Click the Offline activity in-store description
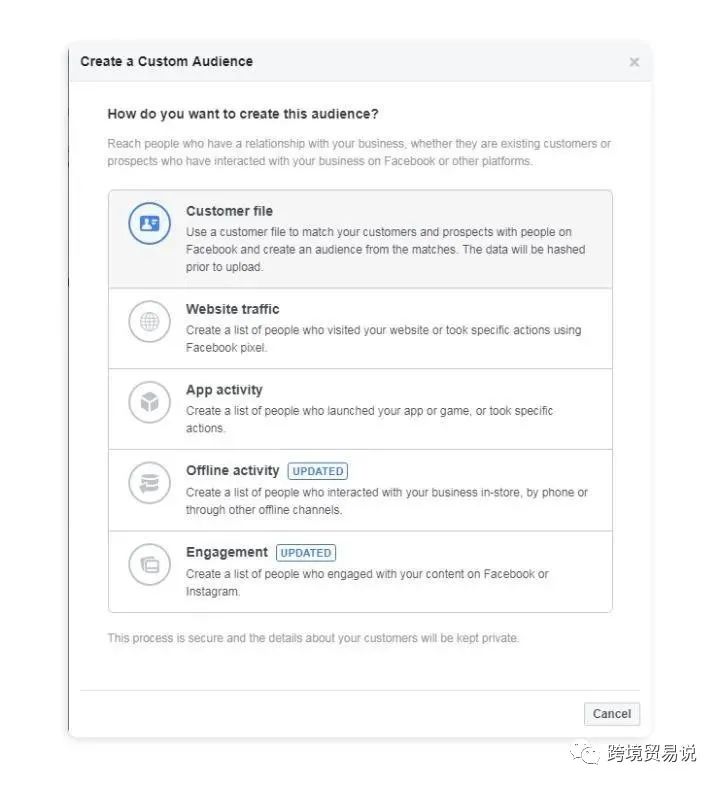 (x=387, y=501)
